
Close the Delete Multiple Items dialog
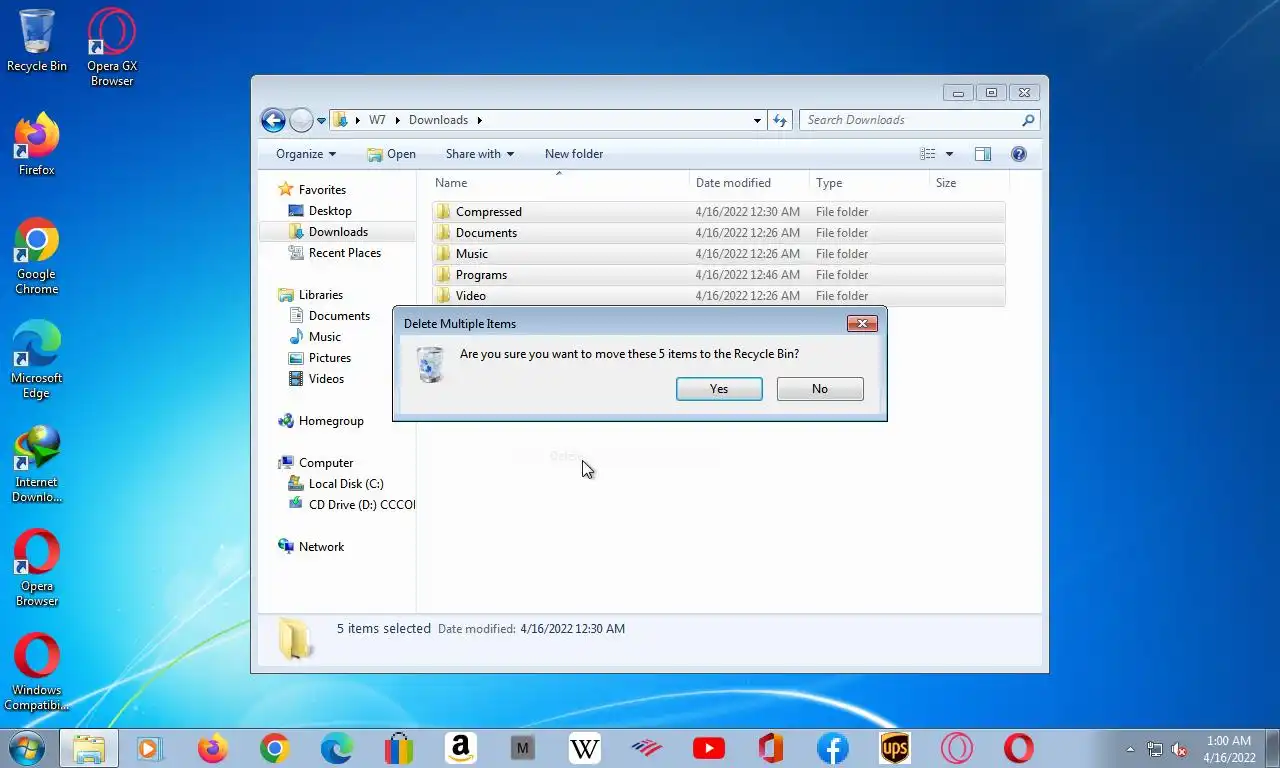click(862, 323)
